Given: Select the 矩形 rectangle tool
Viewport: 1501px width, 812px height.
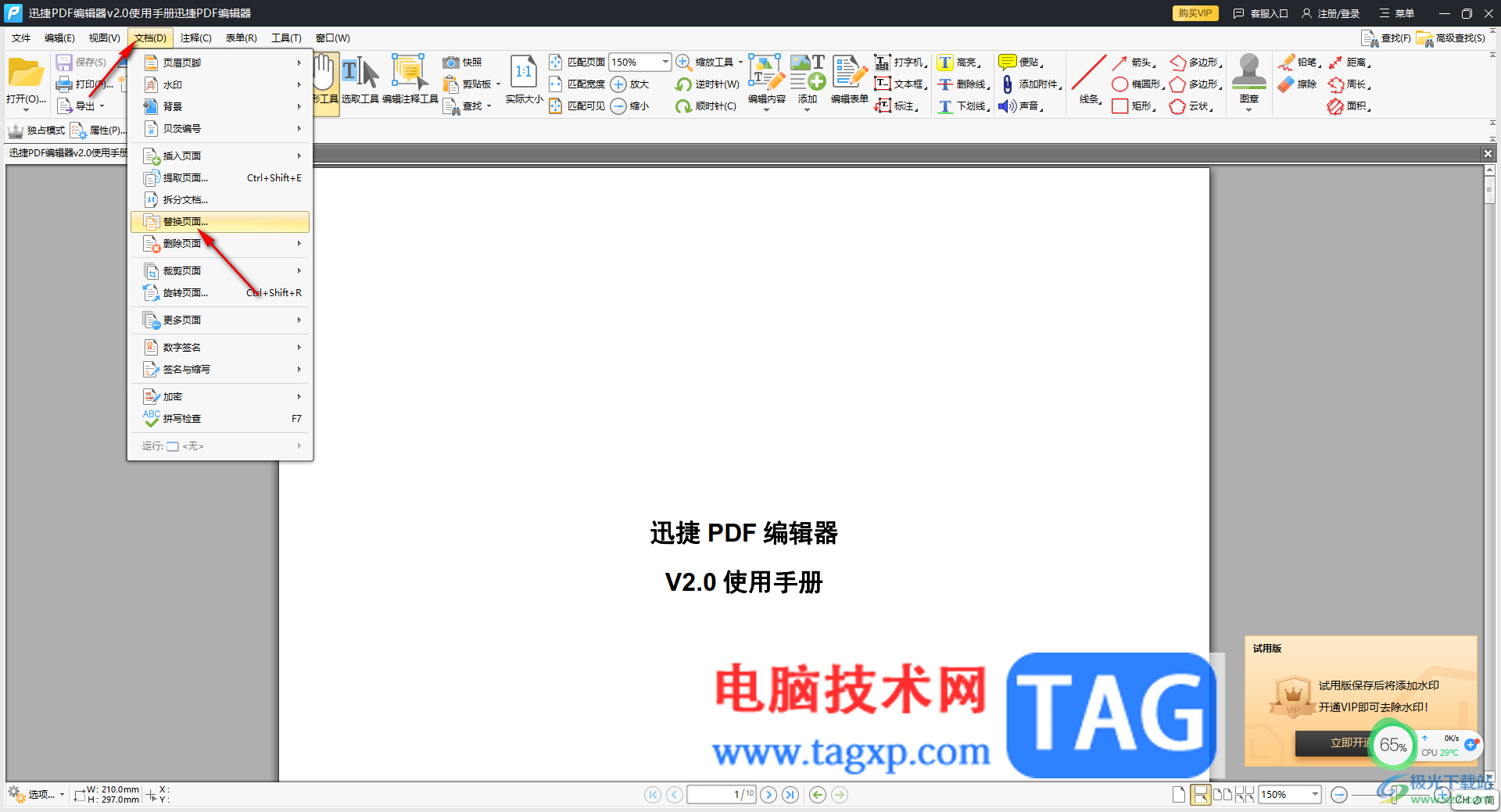Looking at the screenshot, I should (x=1133, y=106).
